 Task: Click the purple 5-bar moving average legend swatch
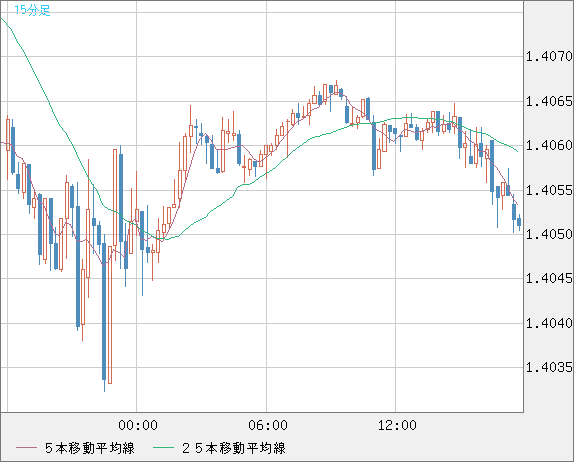tap(26, 448)
